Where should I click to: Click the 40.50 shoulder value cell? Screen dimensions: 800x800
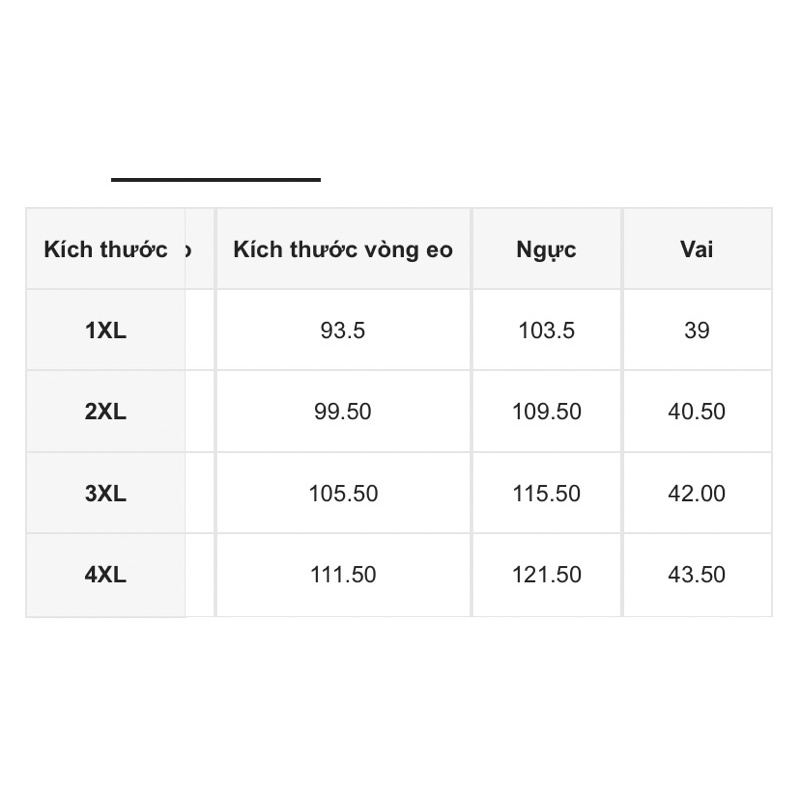(x=697, y=411)
